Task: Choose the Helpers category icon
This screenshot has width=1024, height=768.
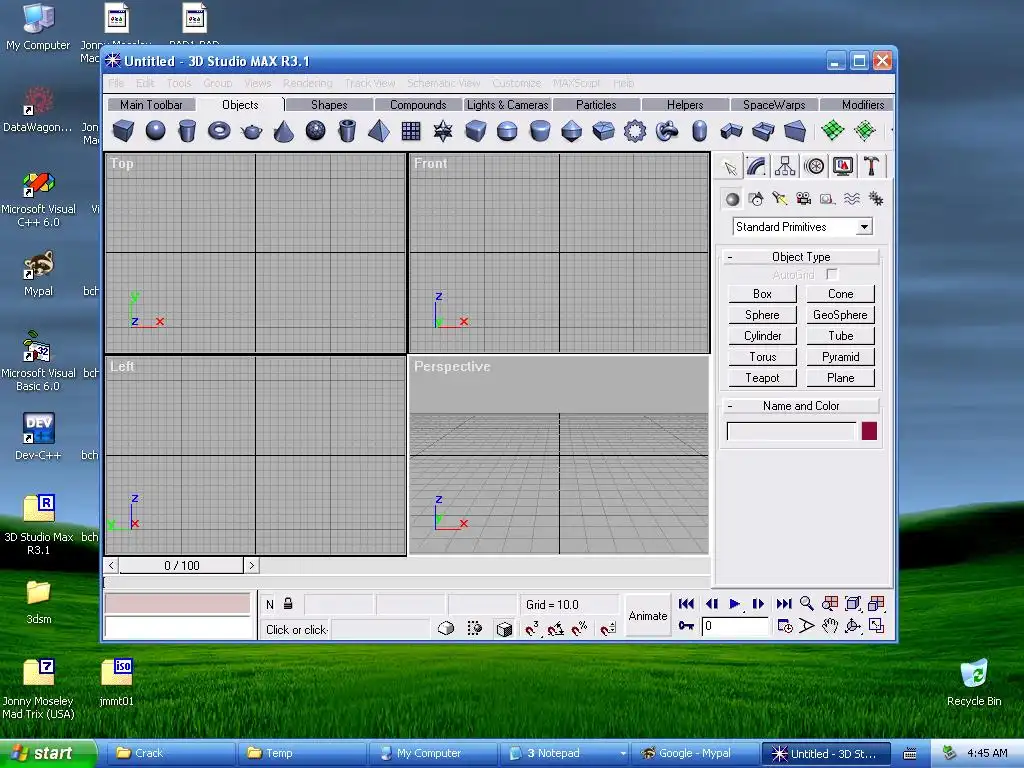Action: (827, 199)
